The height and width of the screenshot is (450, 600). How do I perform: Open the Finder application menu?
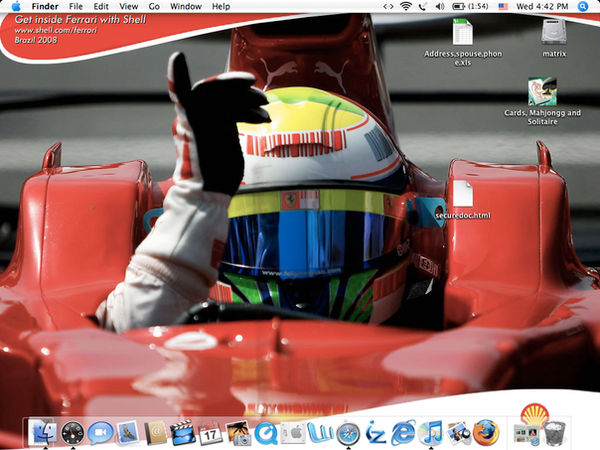pos(45,7)
